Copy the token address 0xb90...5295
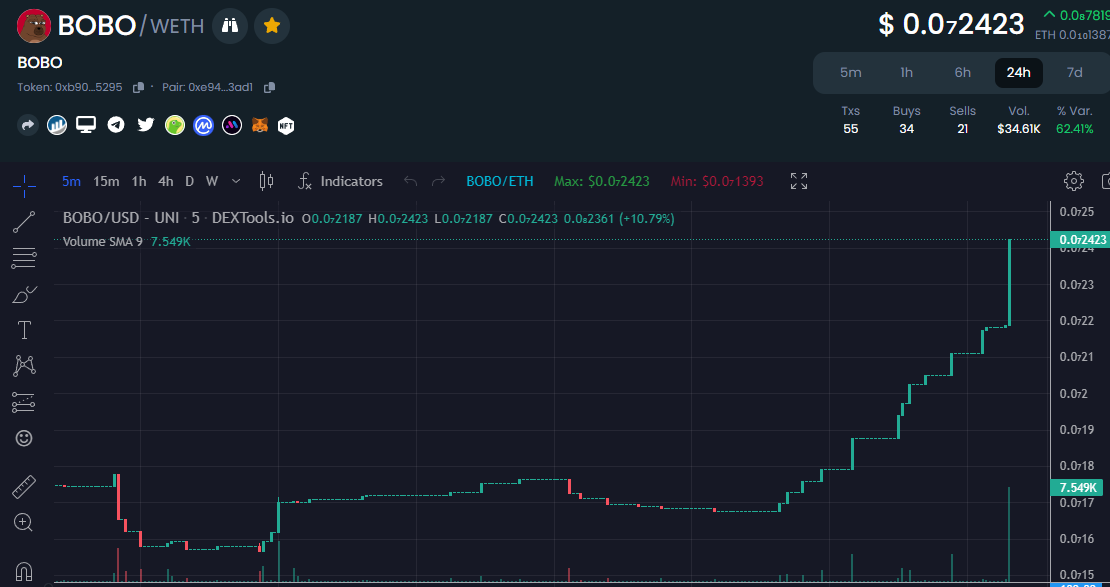The image size is (1110, 587). pos(139,87)
